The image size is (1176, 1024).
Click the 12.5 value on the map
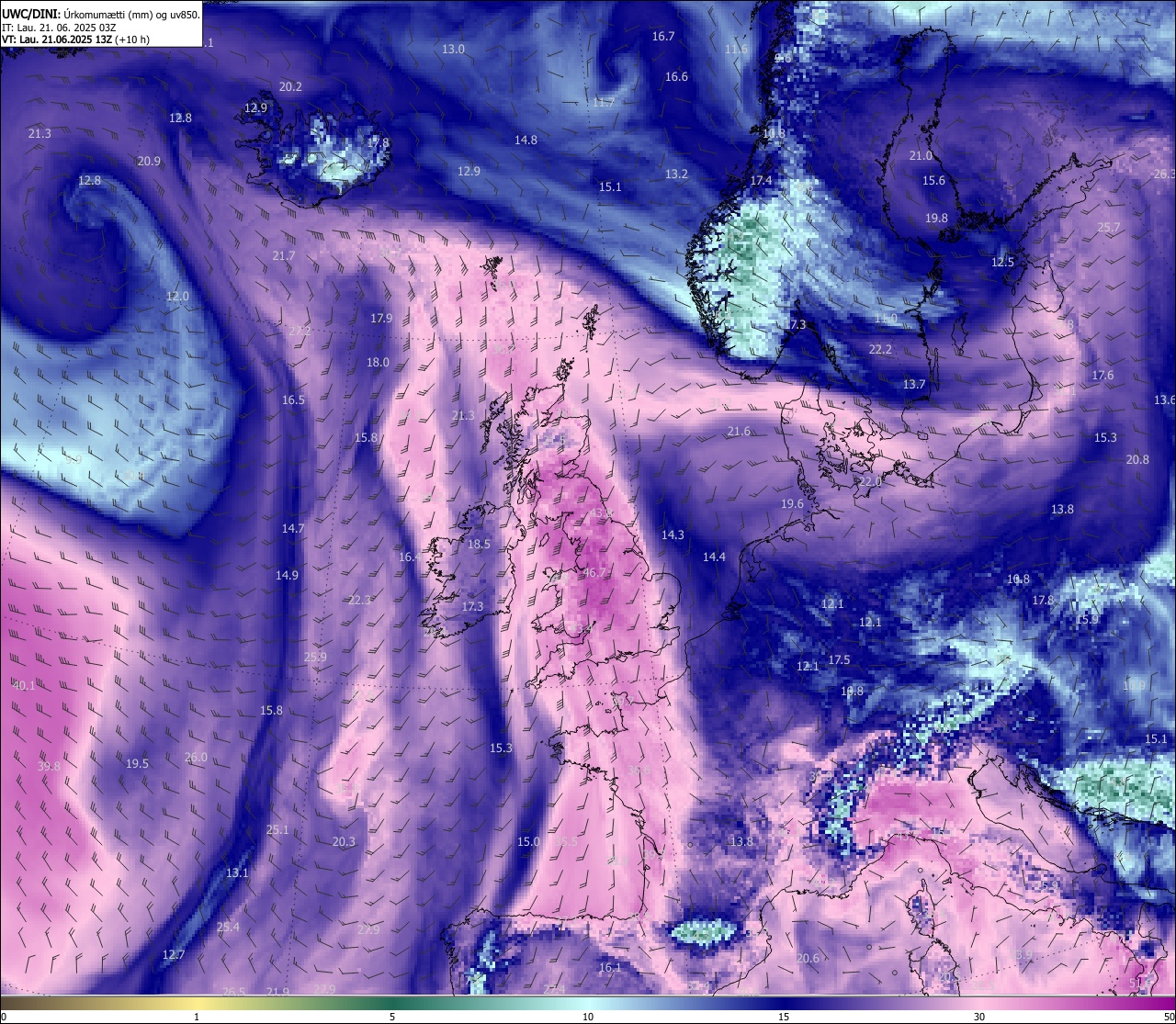tap(1002, 262)
